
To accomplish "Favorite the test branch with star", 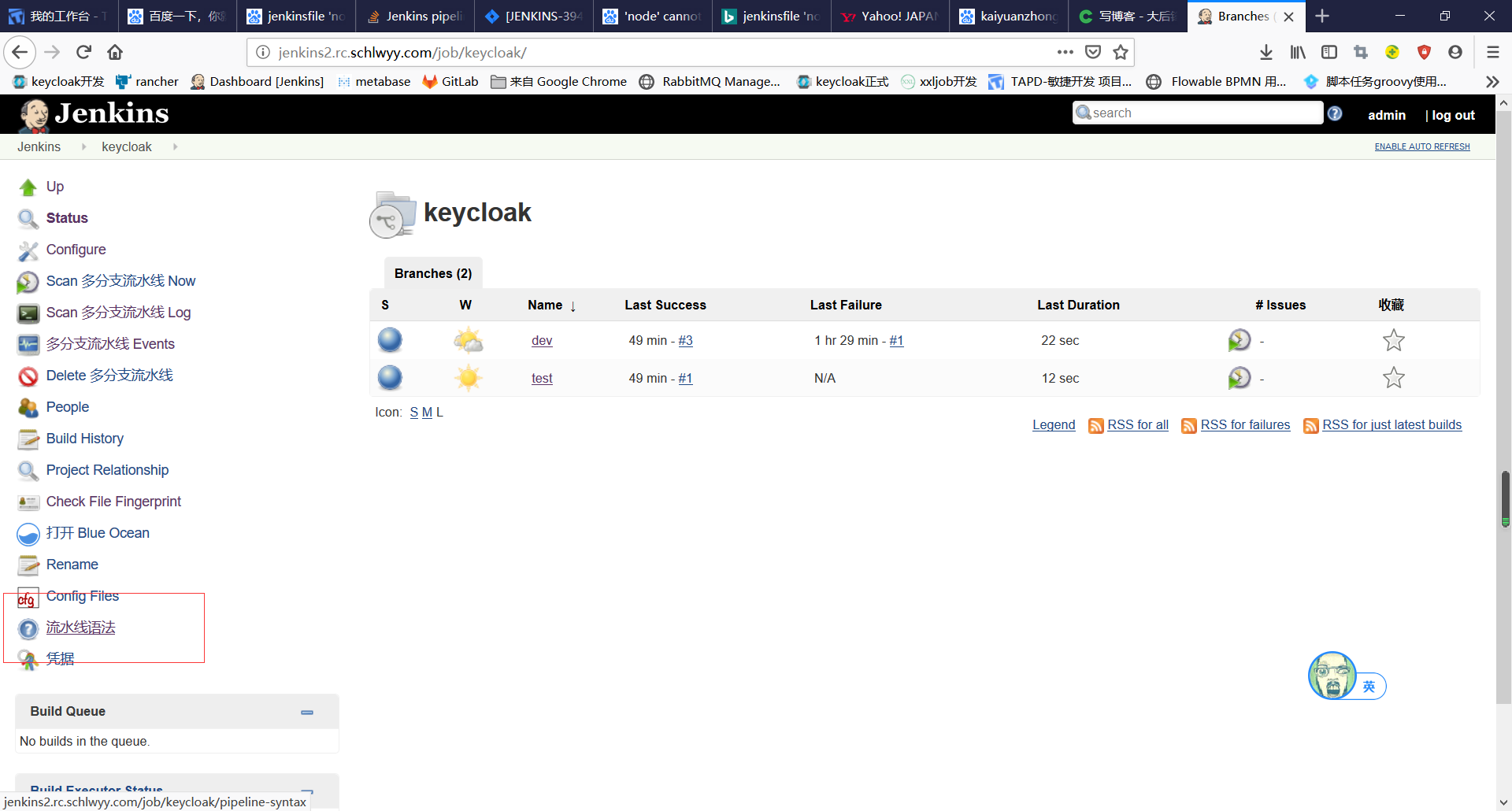I will 1393,378.
